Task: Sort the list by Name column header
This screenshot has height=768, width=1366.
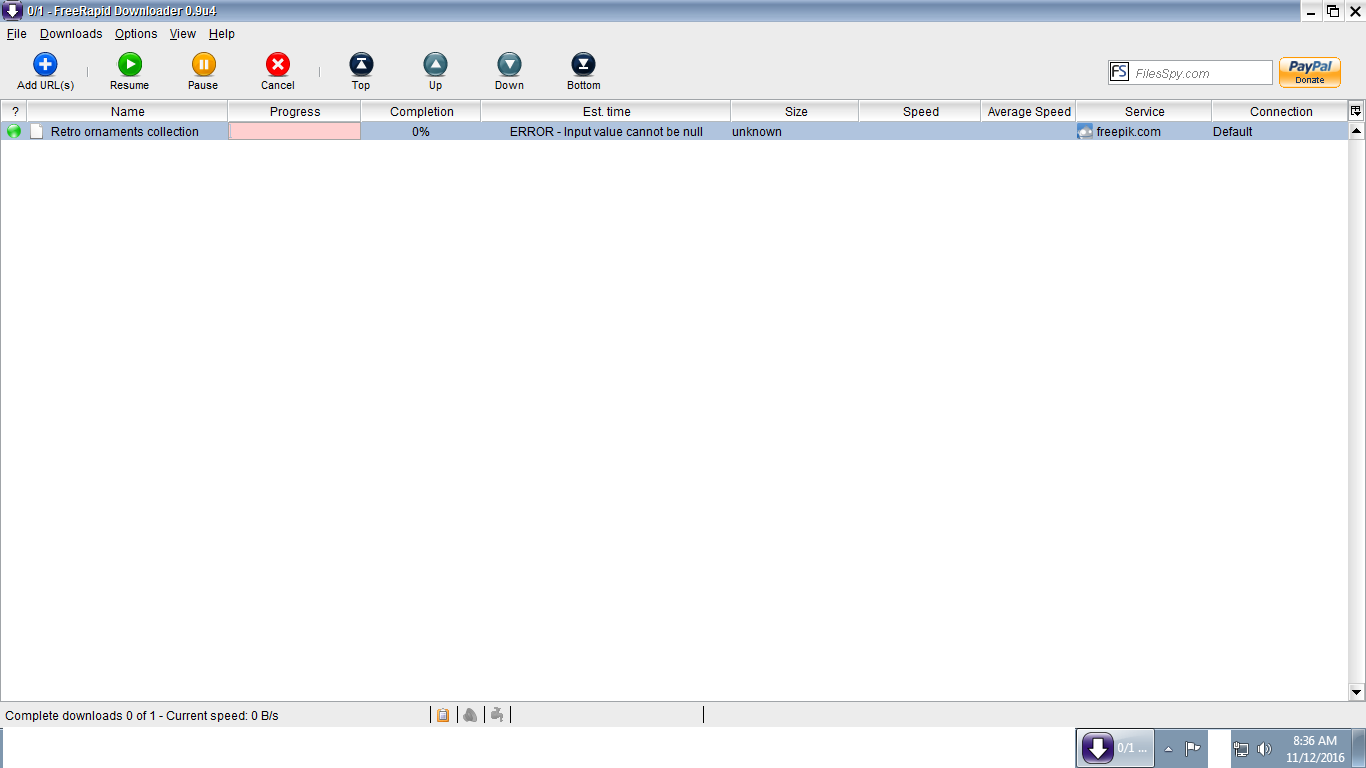Action: coord(127,112)
